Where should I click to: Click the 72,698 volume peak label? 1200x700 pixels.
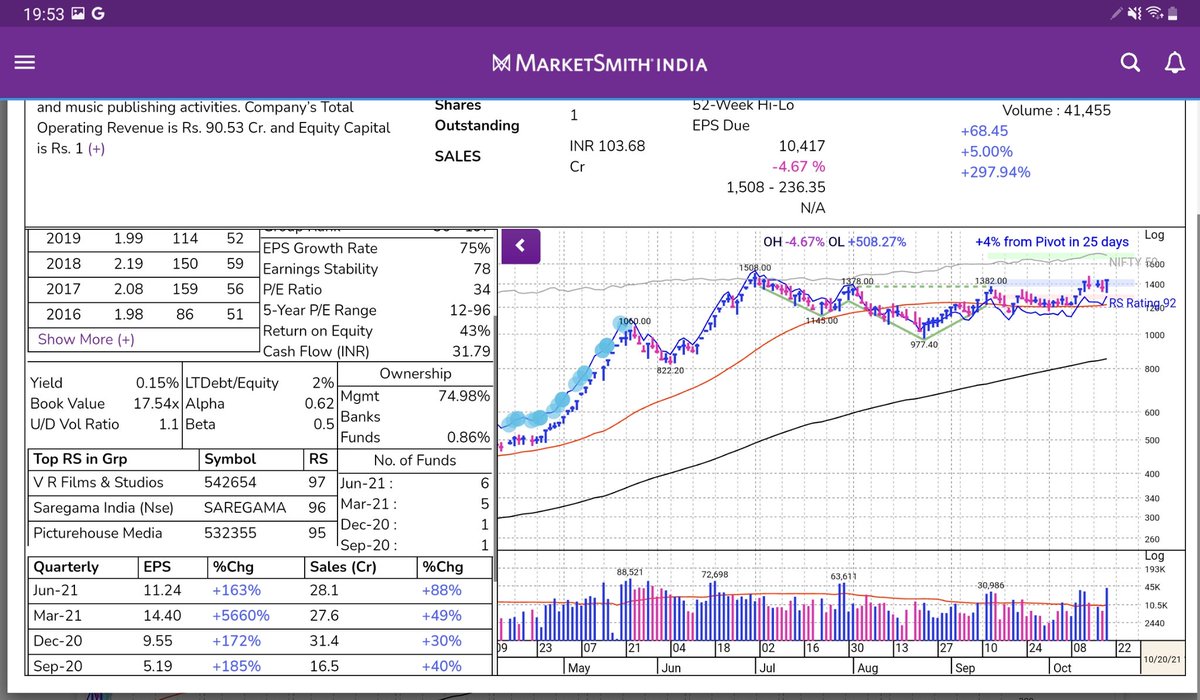pos(715,574)
